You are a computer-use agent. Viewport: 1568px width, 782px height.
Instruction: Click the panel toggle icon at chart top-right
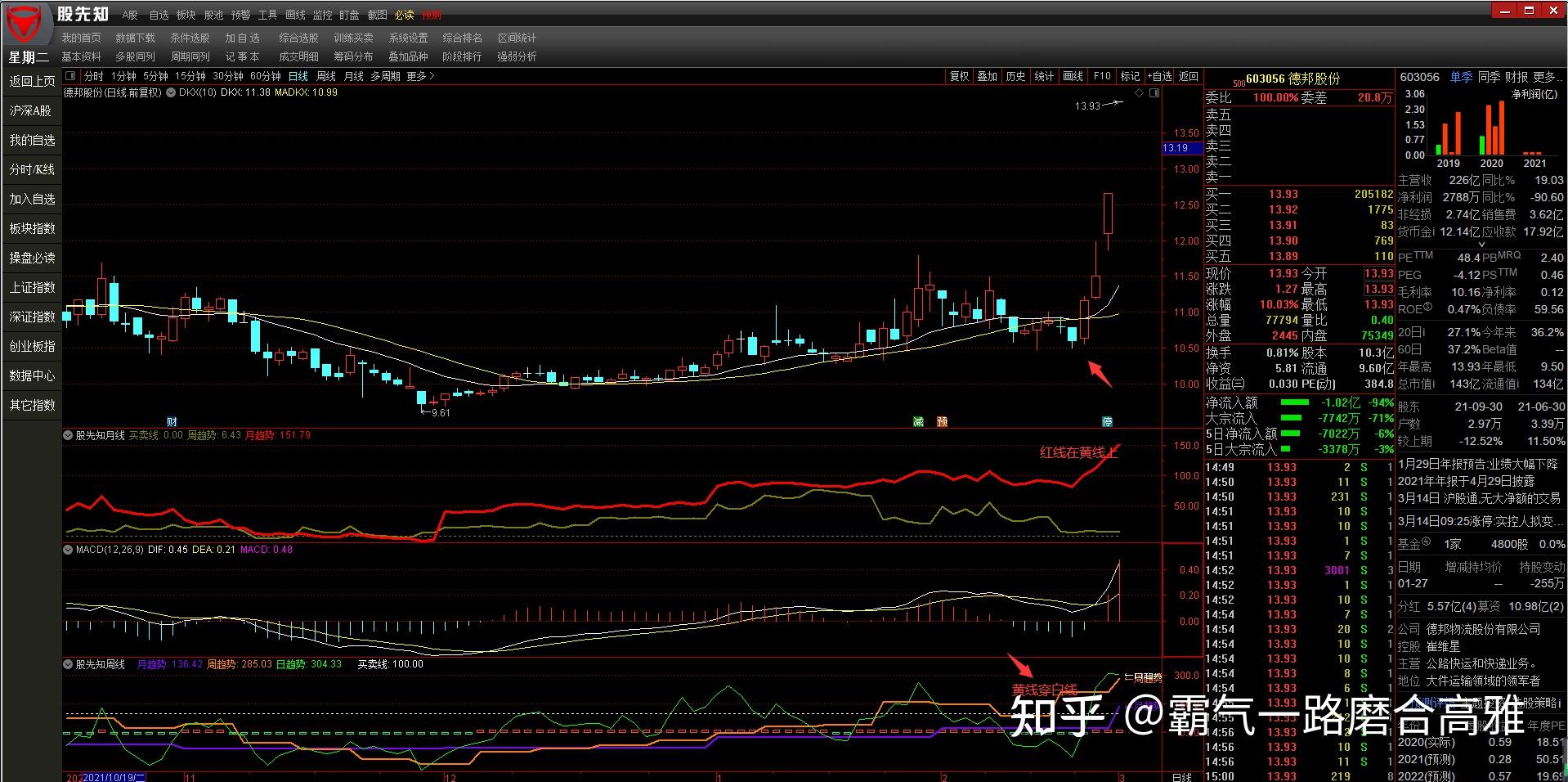[x=1154, y=93]
